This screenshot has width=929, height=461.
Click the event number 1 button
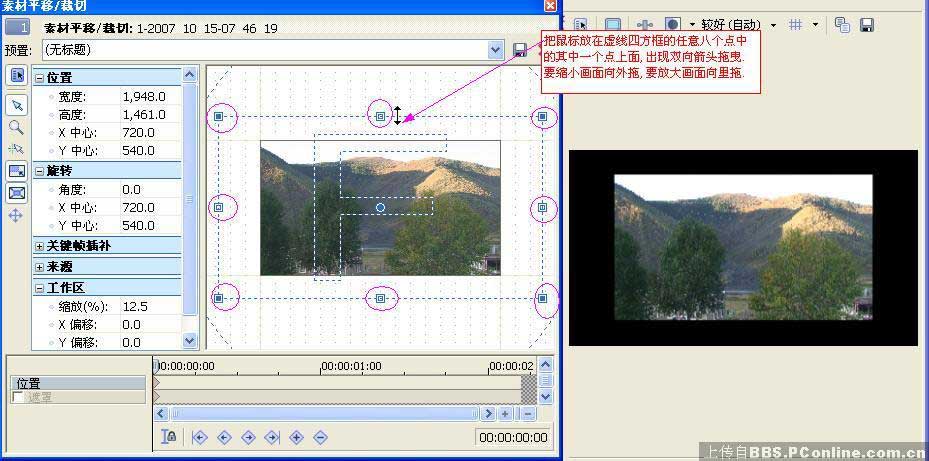17,27
